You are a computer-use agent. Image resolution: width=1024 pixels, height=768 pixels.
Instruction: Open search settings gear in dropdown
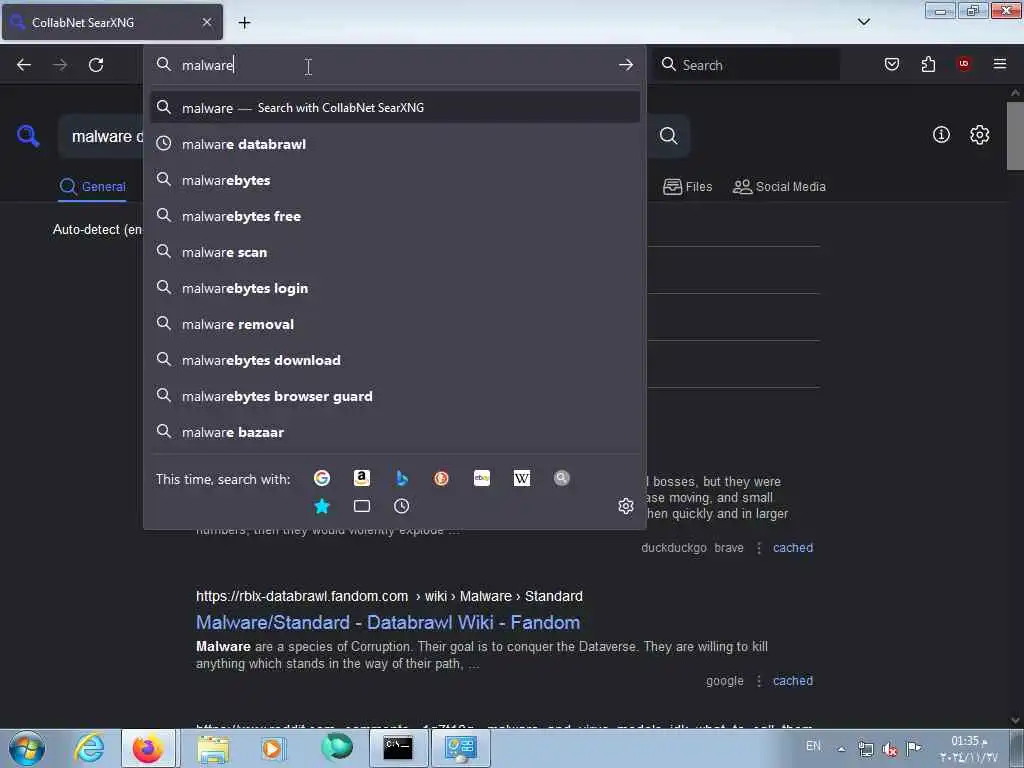tap(626, 506)
